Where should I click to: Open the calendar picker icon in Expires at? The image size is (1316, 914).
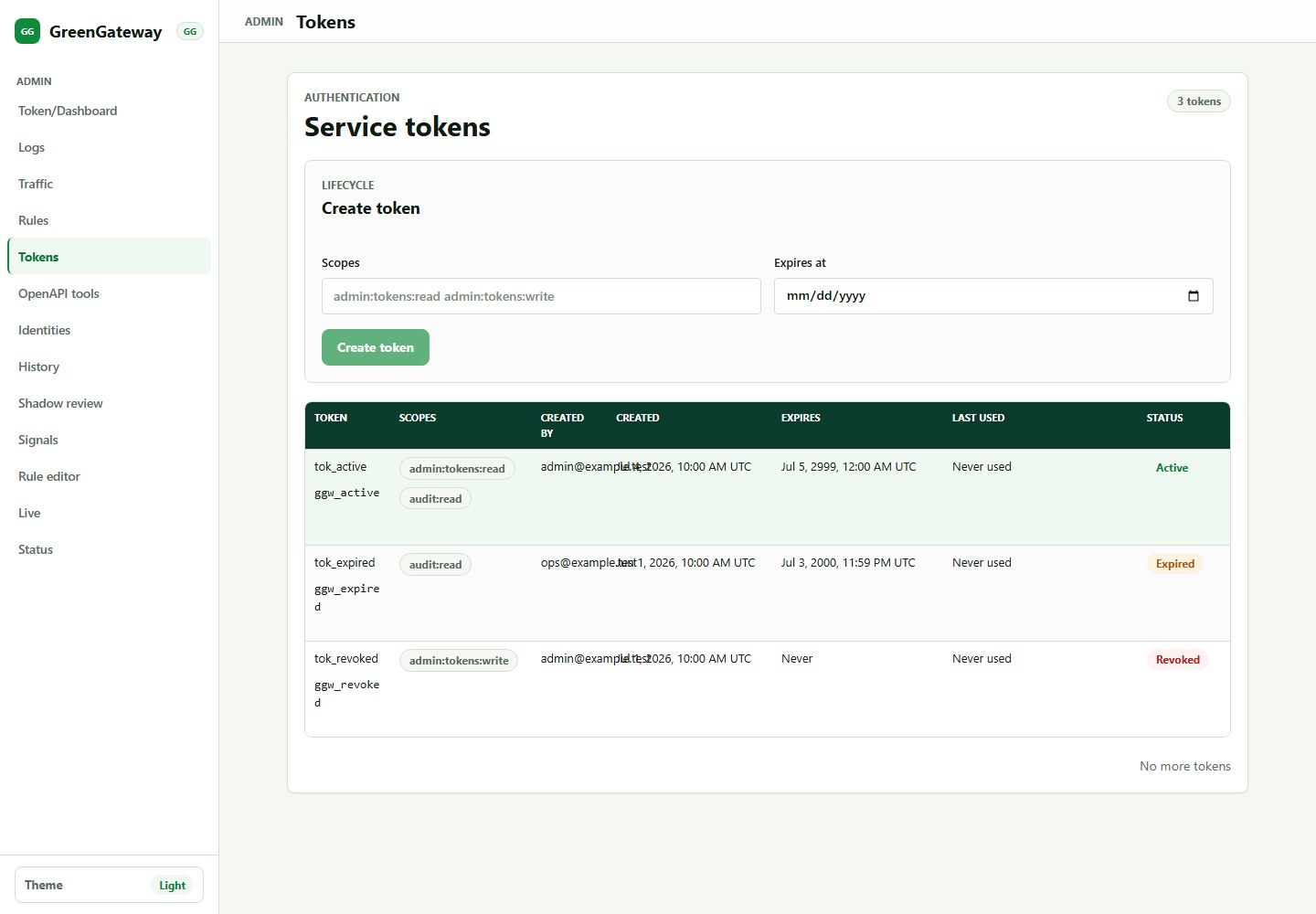[x=1193, y=296]
